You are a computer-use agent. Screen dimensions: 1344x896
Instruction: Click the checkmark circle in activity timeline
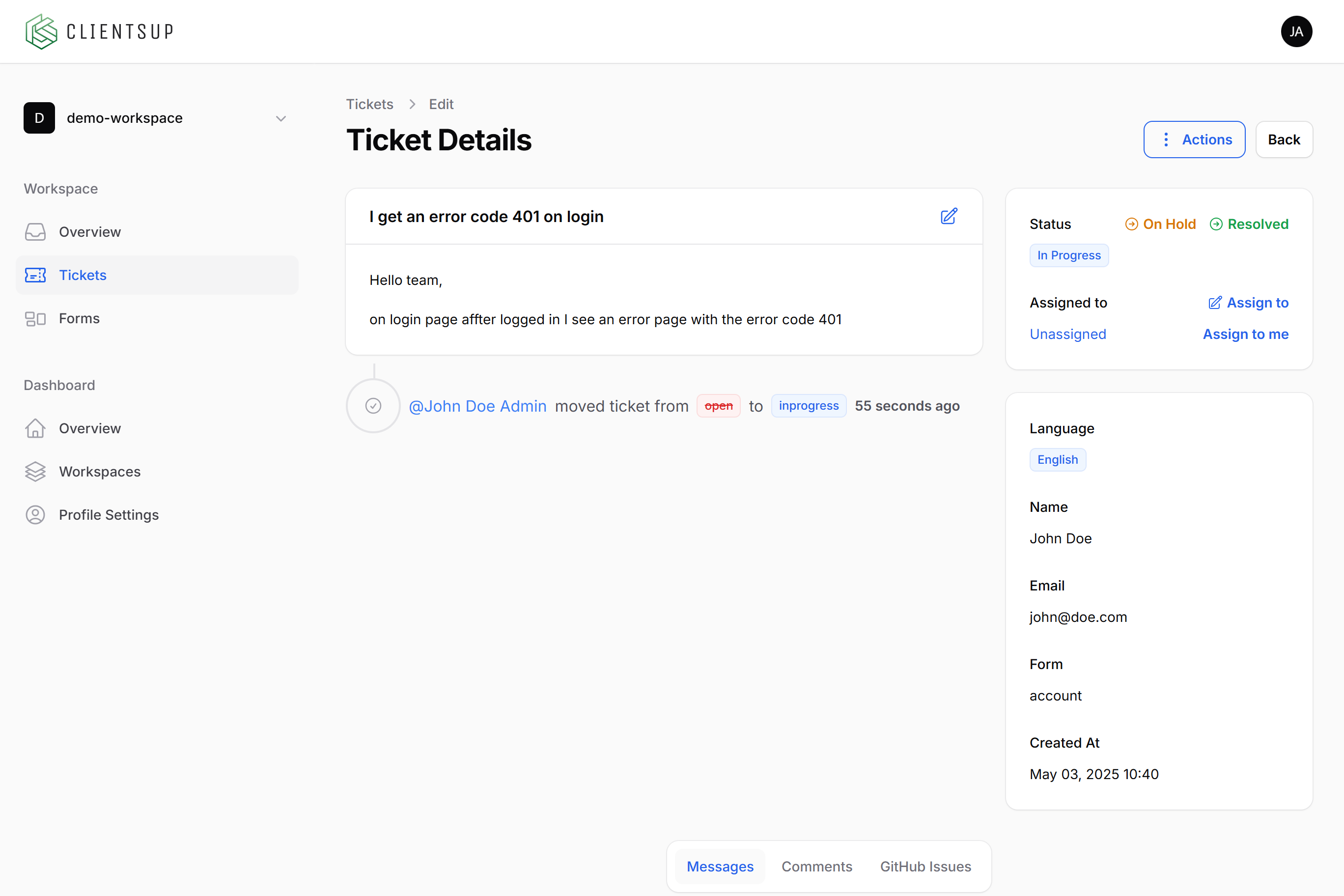click(x=373, y=406)
